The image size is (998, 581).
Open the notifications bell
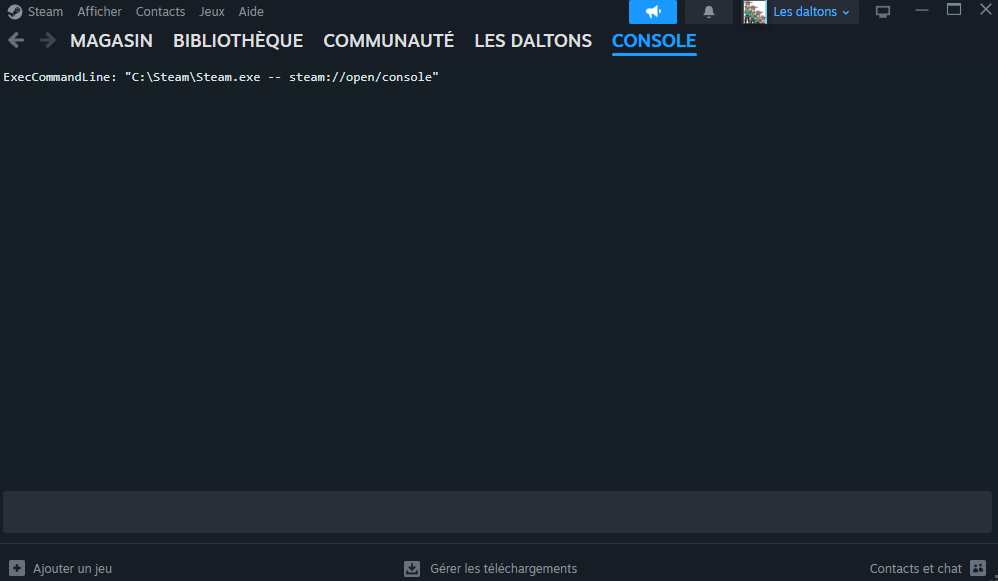click(708, 12)
